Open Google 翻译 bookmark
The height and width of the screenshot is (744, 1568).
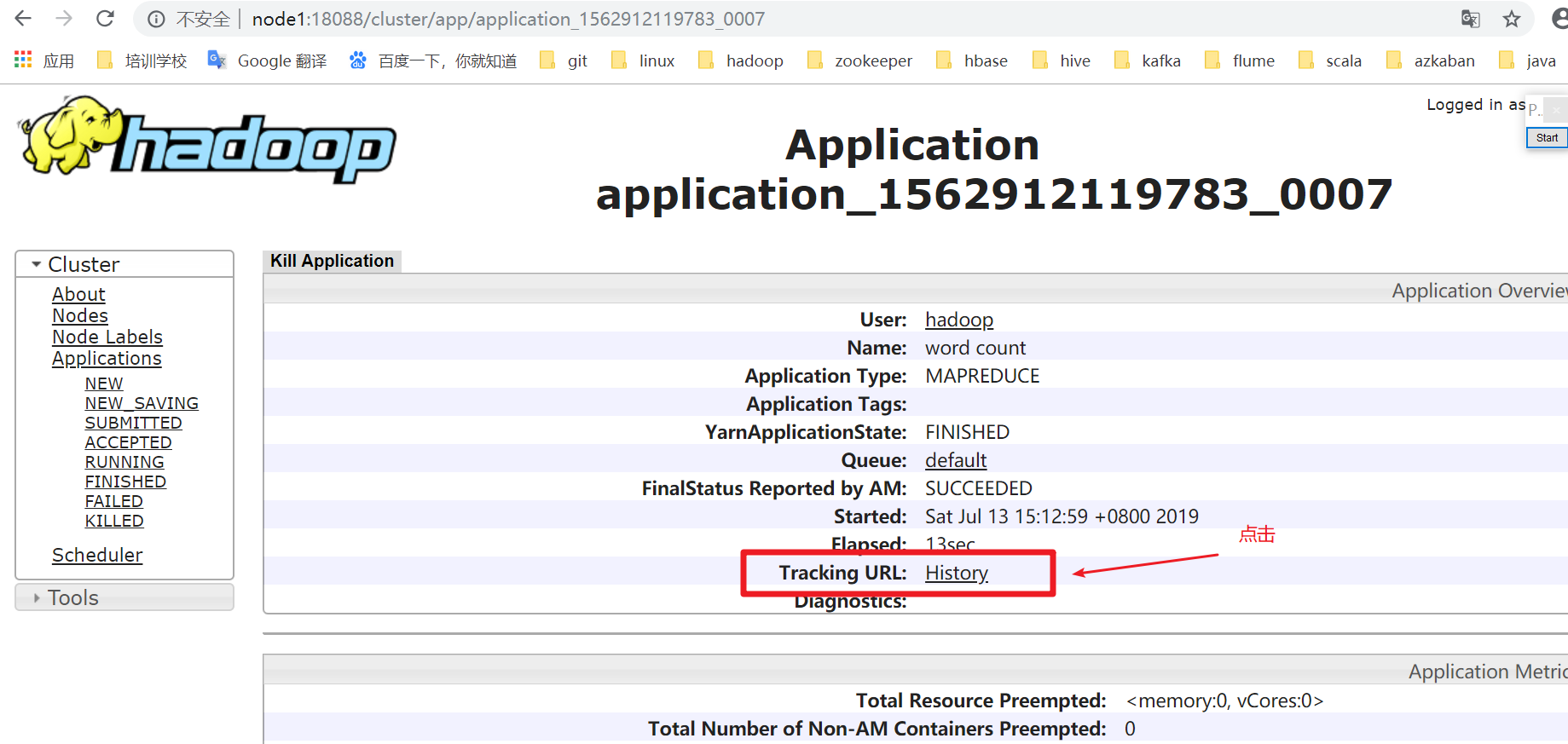[x=268, y=61]
